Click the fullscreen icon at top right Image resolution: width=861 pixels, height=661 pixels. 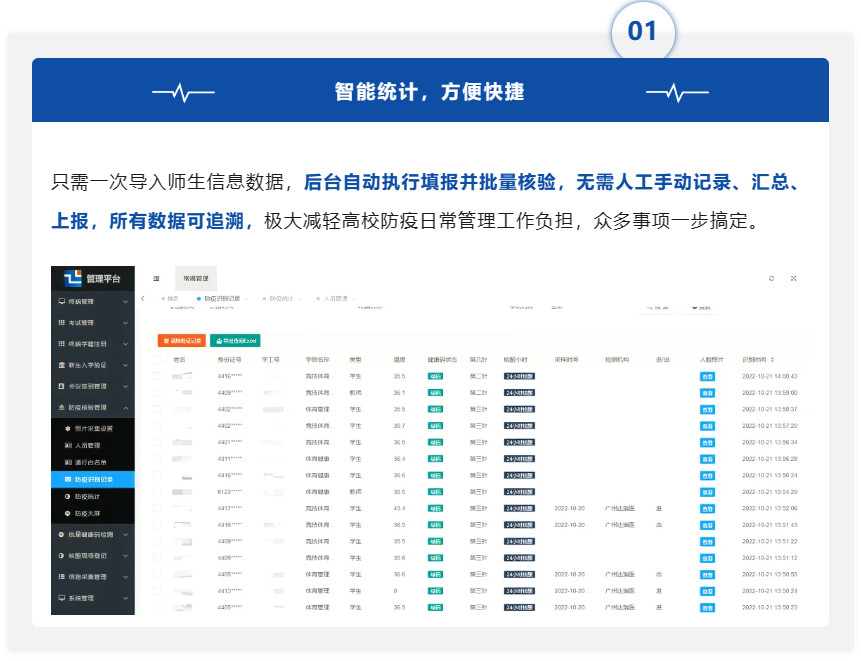(793, 278)
